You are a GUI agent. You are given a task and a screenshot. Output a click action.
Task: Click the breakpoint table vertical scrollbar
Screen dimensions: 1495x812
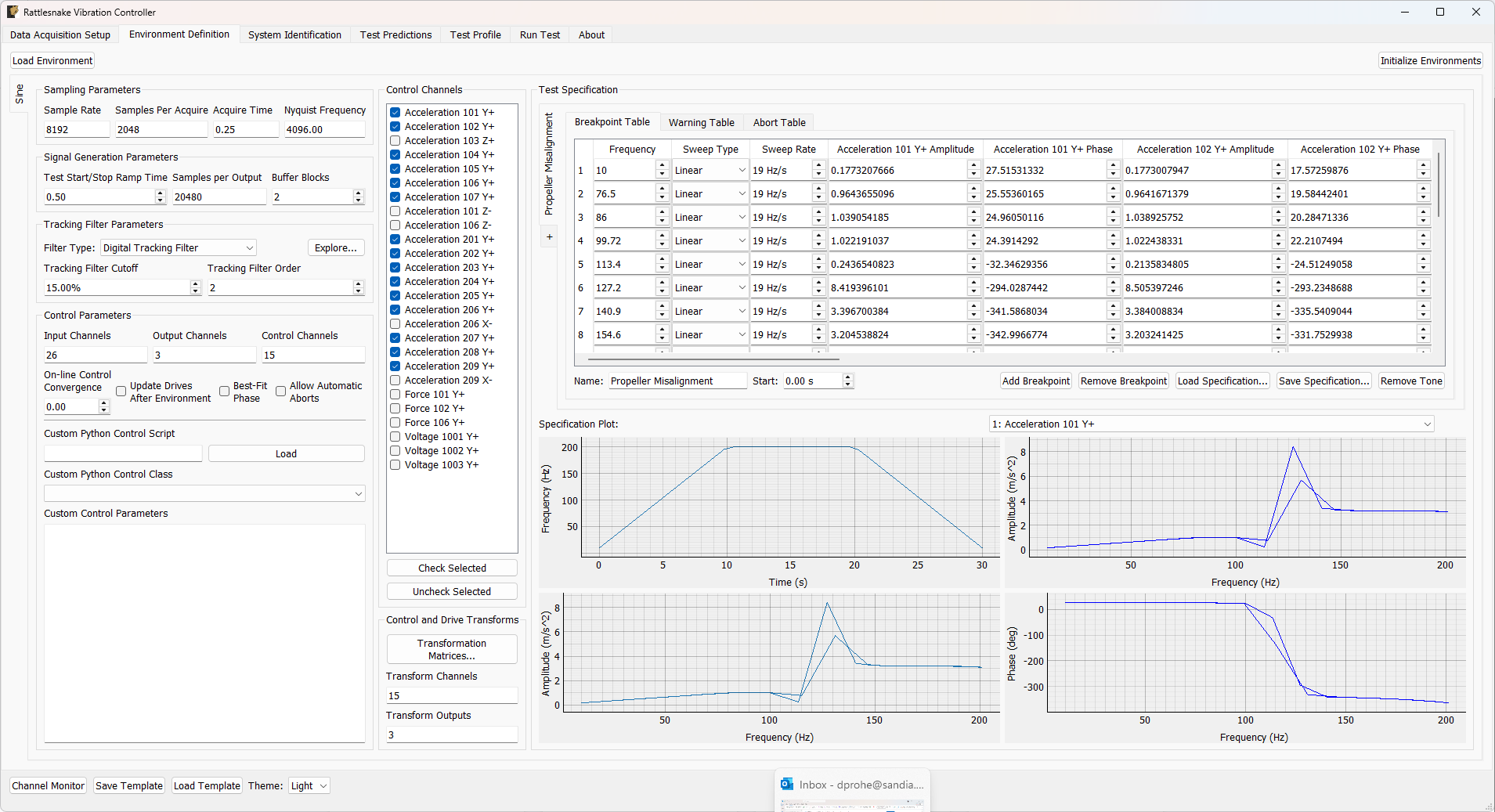[x=1439, y=185]
